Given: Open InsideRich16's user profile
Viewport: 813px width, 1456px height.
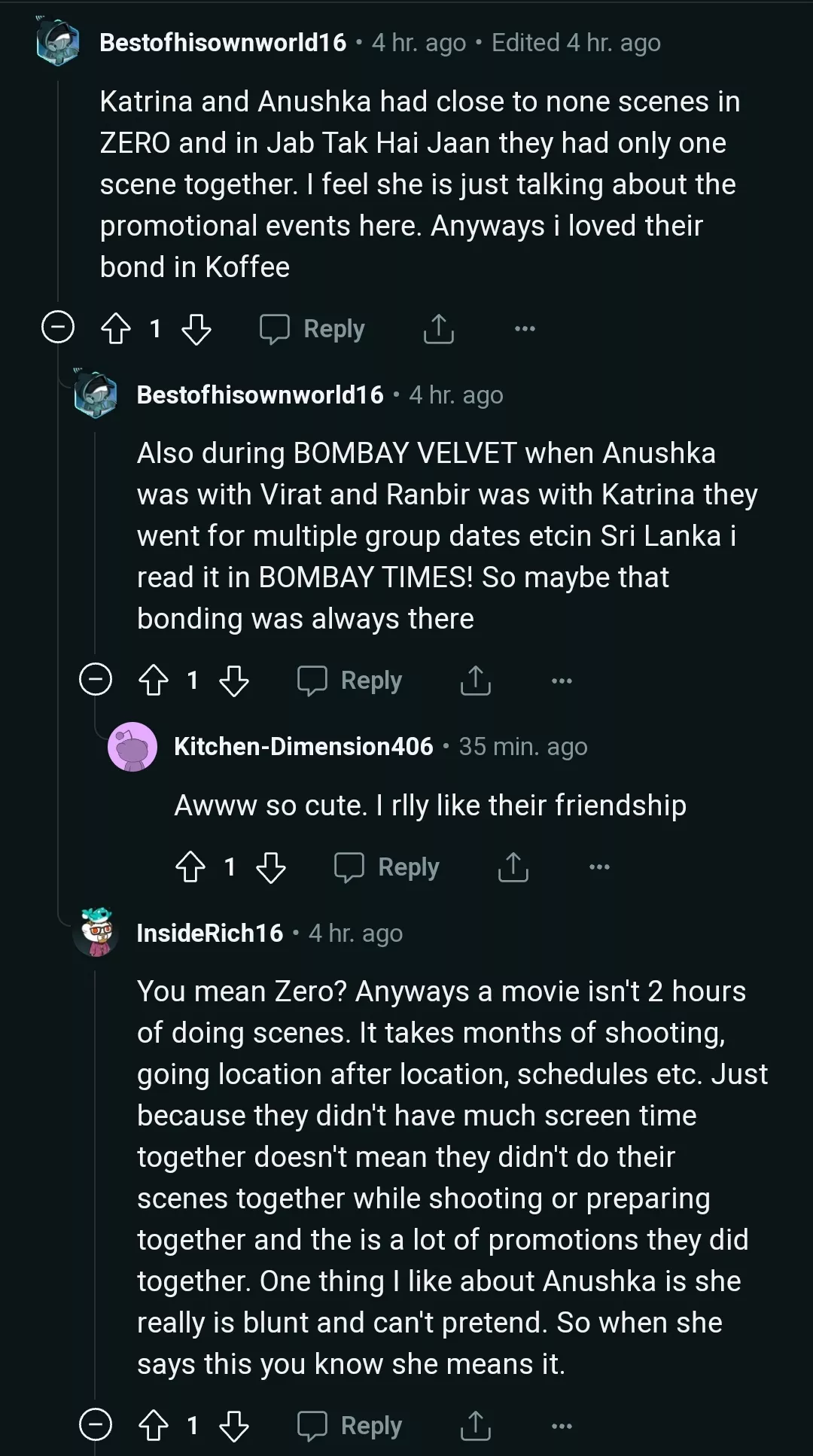Looking at the screenshot, I should coord(210,934).
